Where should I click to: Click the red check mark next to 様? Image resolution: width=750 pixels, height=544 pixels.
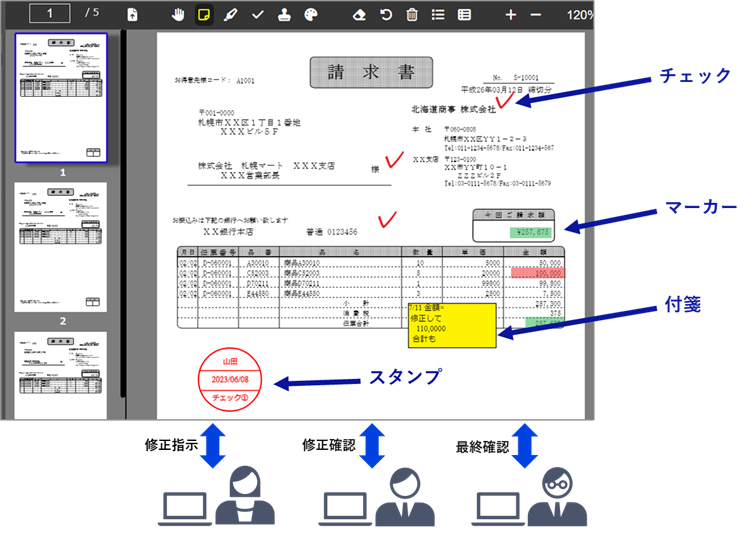[x=395, y=160]
